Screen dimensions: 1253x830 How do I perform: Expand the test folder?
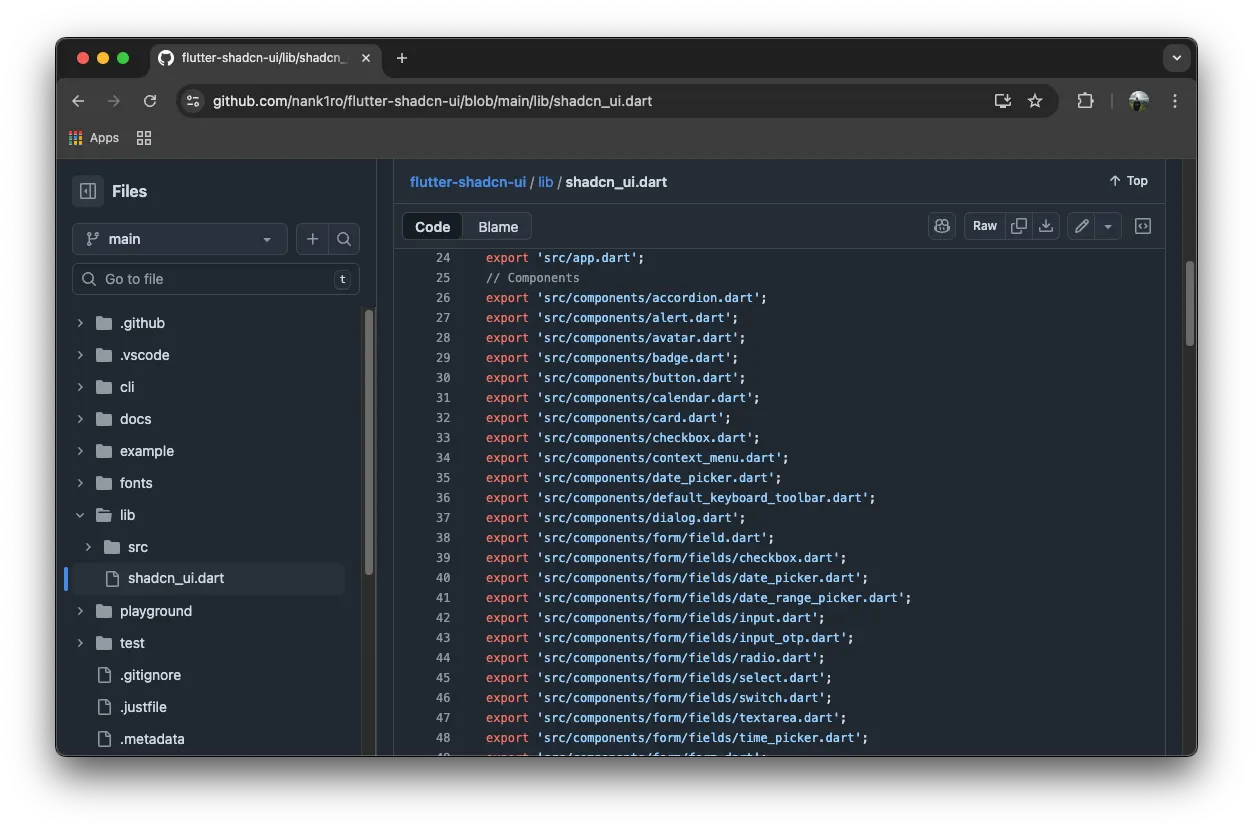coord(80,643)
